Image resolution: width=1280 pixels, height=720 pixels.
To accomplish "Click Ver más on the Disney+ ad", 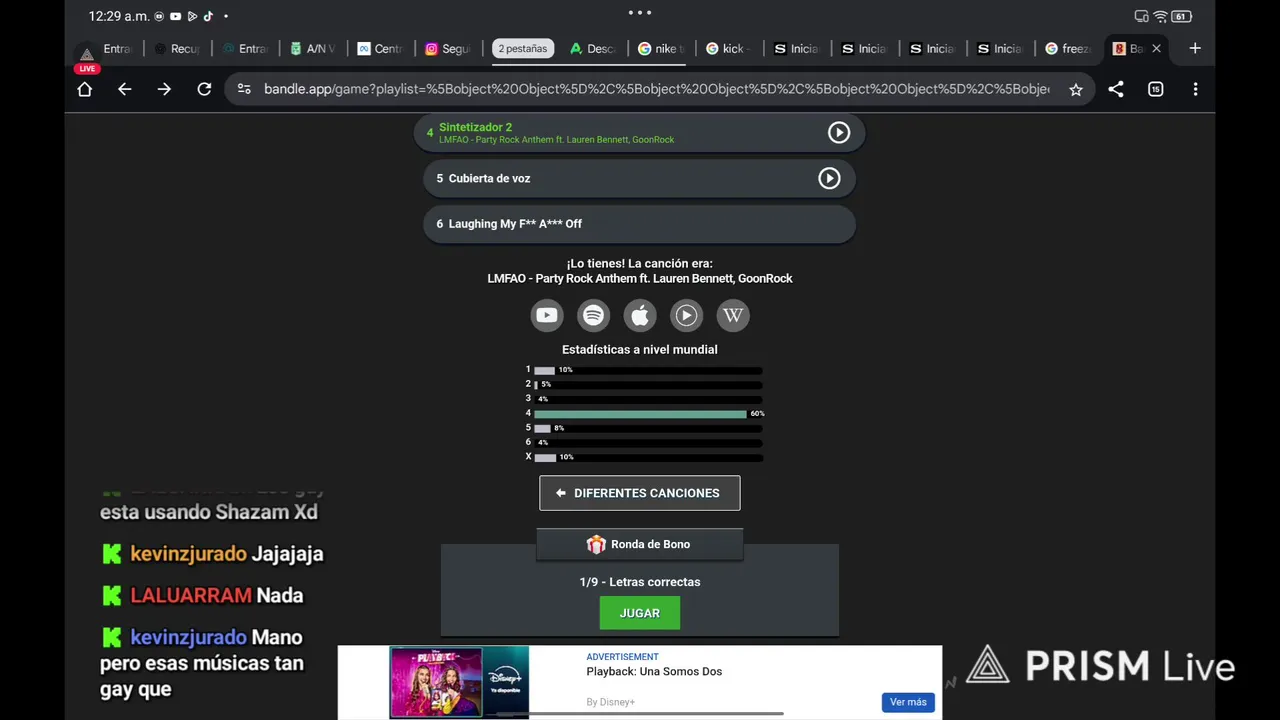I will tap(908, 702).
